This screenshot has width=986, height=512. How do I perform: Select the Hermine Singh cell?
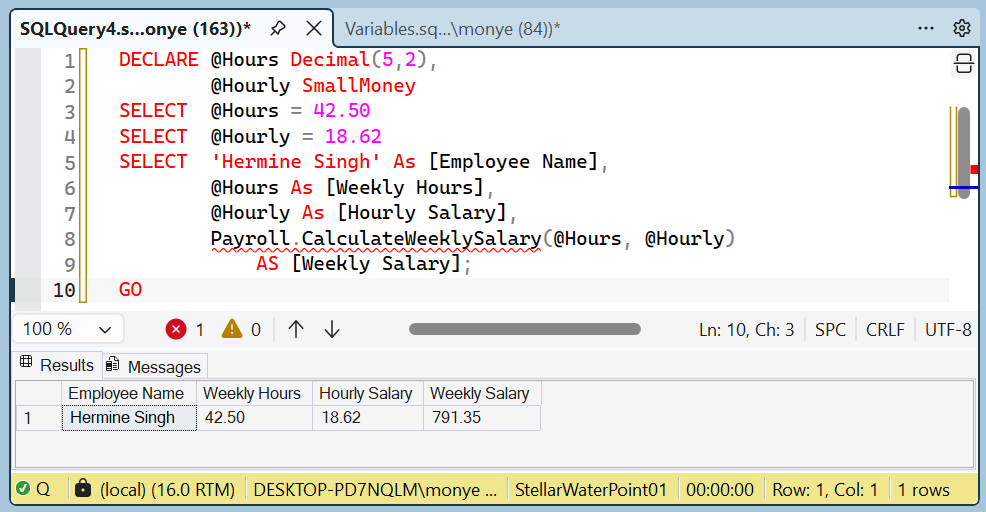129,418
